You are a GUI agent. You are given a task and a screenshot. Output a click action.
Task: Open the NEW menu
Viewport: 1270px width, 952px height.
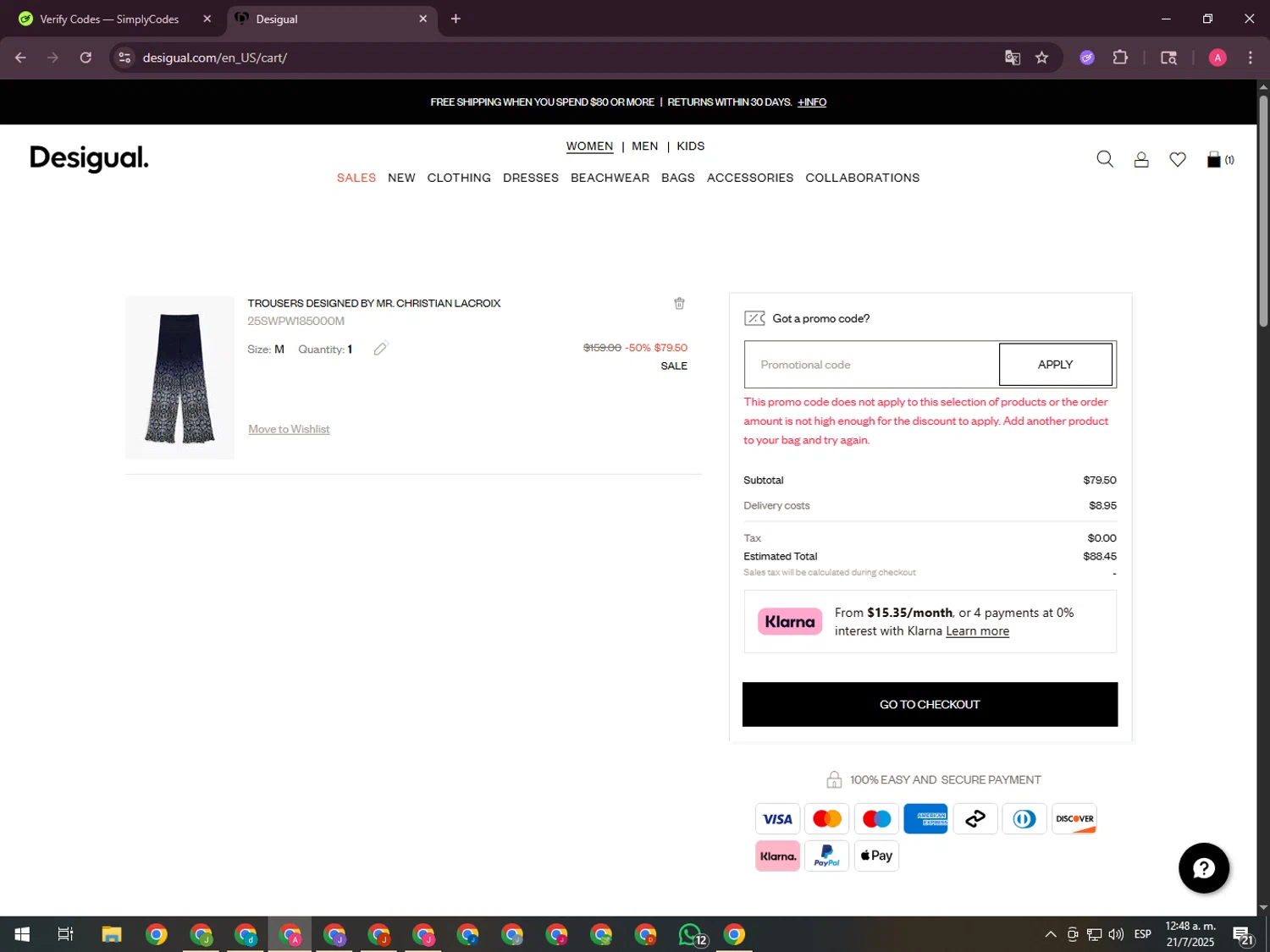(401, 178)
